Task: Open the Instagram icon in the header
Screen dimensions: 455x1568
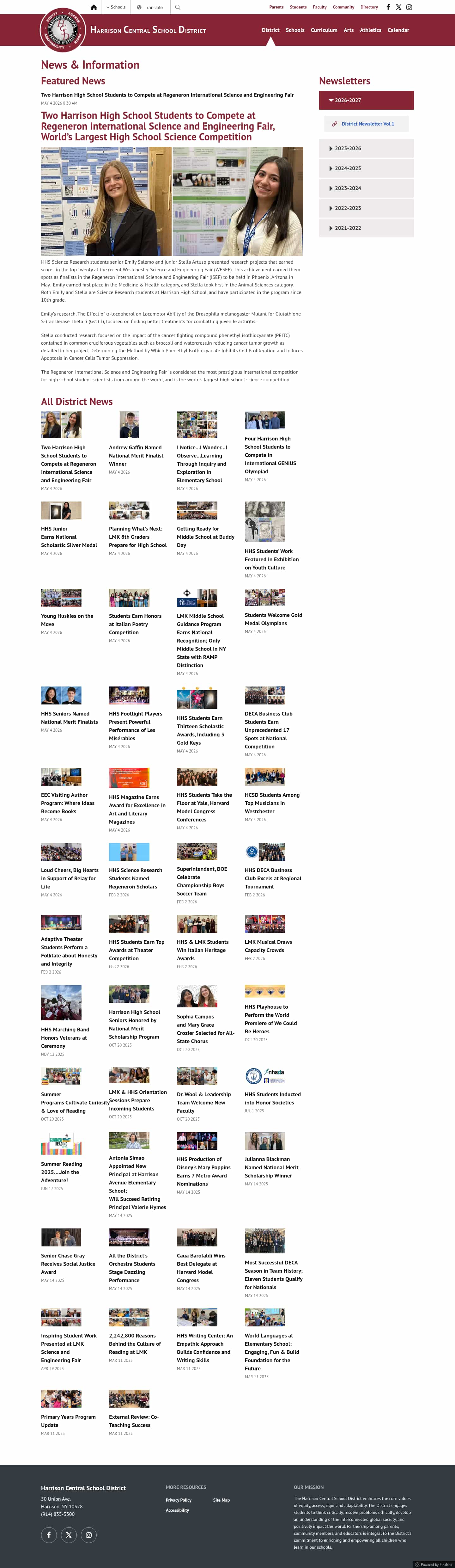Action: (409, 7)
